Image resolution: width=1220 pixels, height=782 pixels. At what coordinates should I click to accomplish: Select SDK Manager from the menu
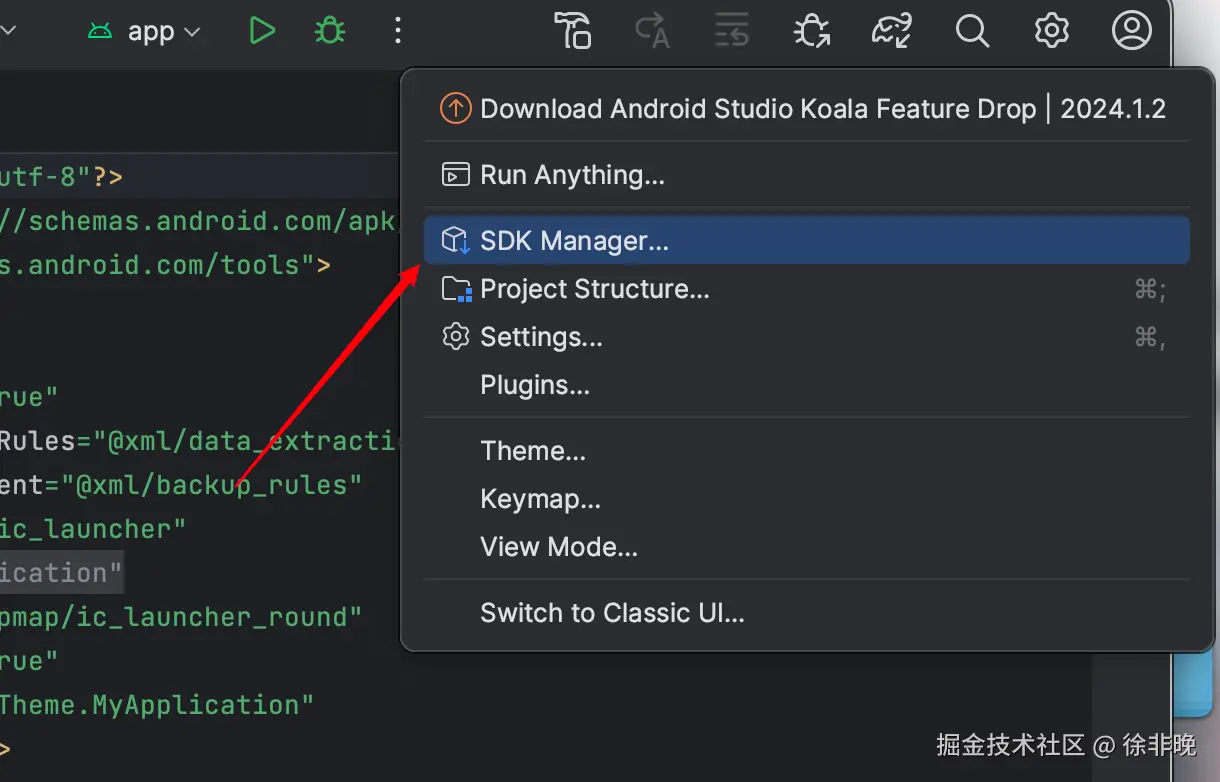(574, 241)
